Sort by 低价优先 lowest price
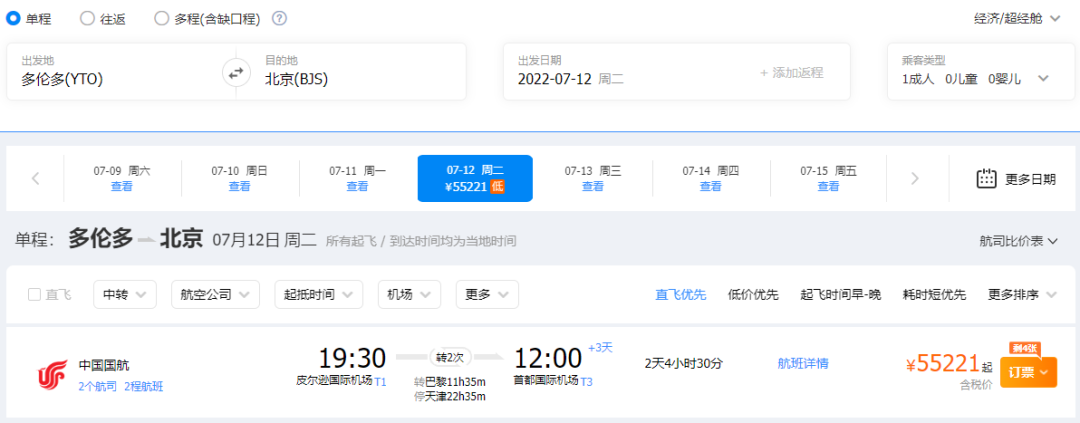Image resolution: width=1080 pixels, height=423 pixels. (753, 295)
